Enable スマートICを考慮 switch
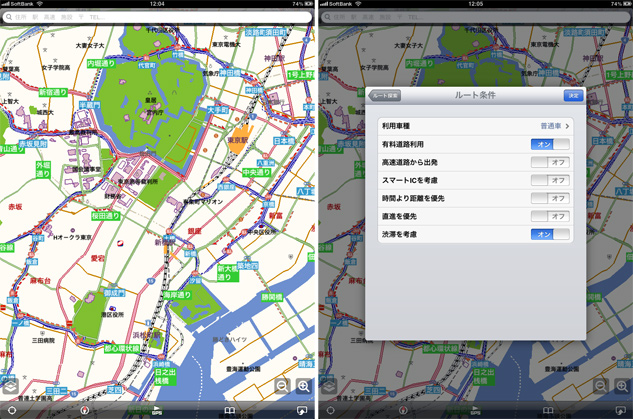This screenshot has width=633, height=419. (550, 180)
